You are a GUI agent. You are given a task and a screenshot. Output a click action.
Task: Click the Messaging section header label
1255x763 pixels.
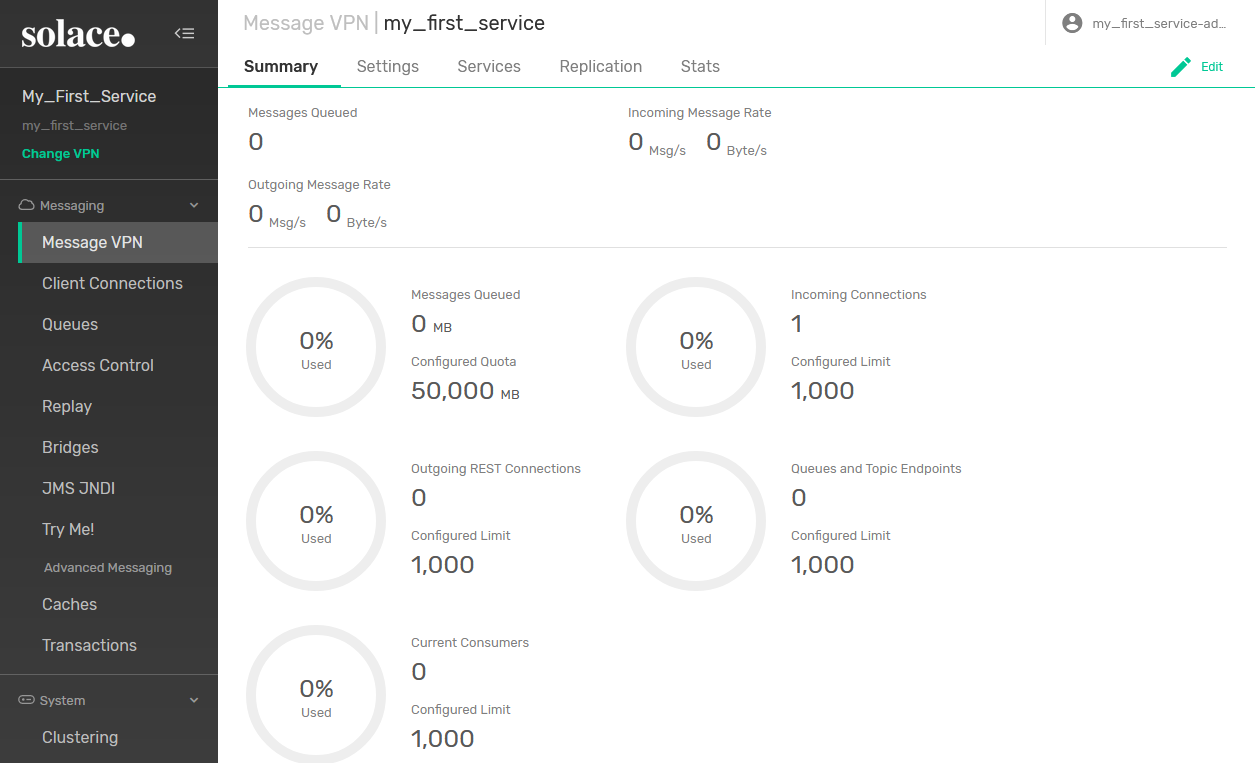(72, 205)
